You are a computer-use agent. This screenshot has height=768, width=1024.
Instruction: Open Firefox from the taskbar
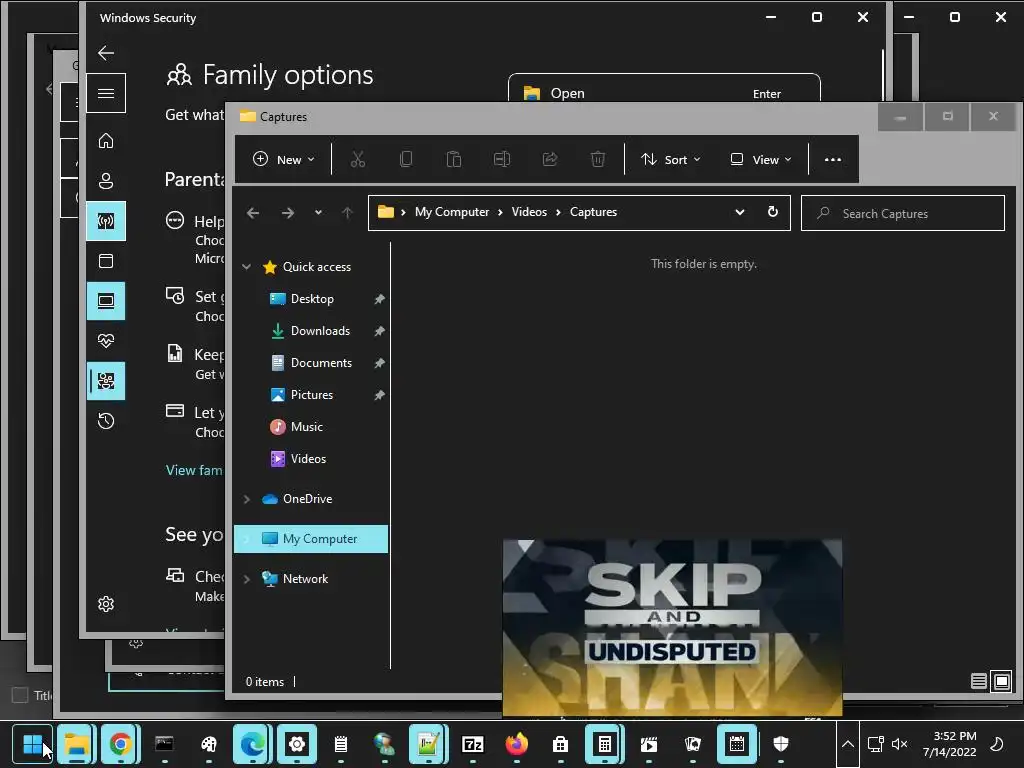pos(517,744)
